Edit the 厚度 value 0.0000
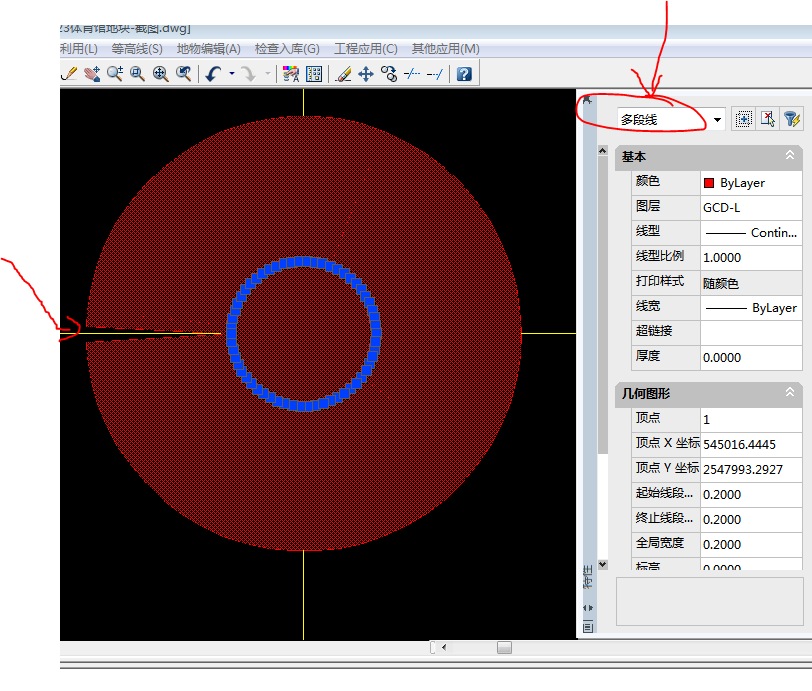The image size is (812, 691). 751,357
